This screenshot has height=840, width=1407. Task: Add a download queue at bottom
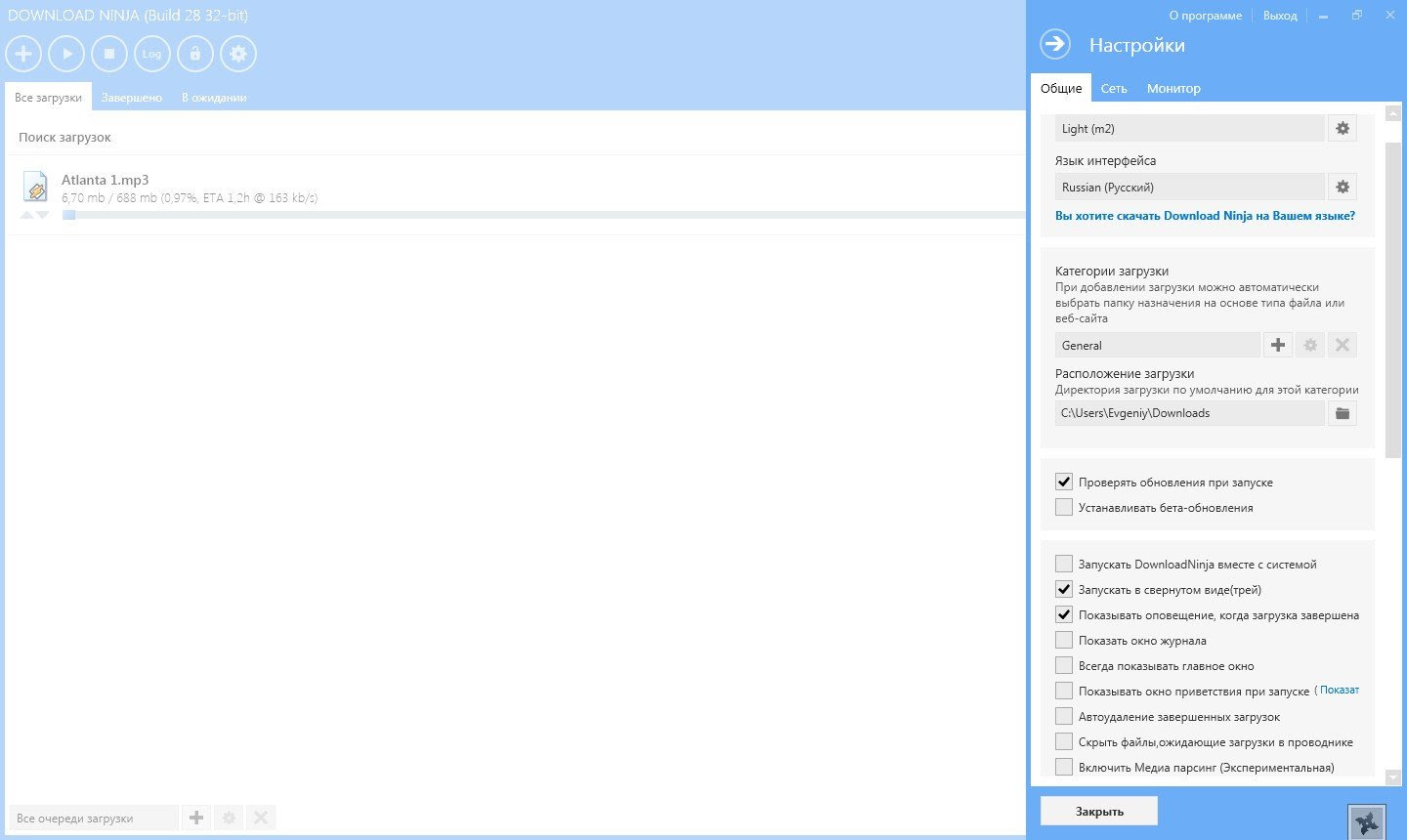(196, 818)
